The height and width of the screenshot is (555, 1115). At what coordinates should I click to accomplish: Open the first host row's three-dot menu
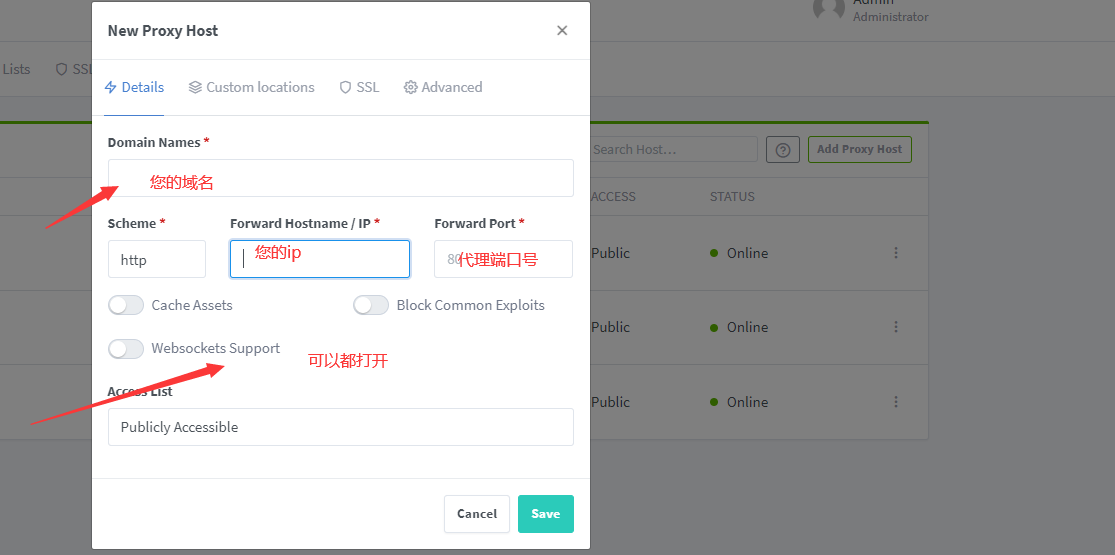(x=896, y=253)
